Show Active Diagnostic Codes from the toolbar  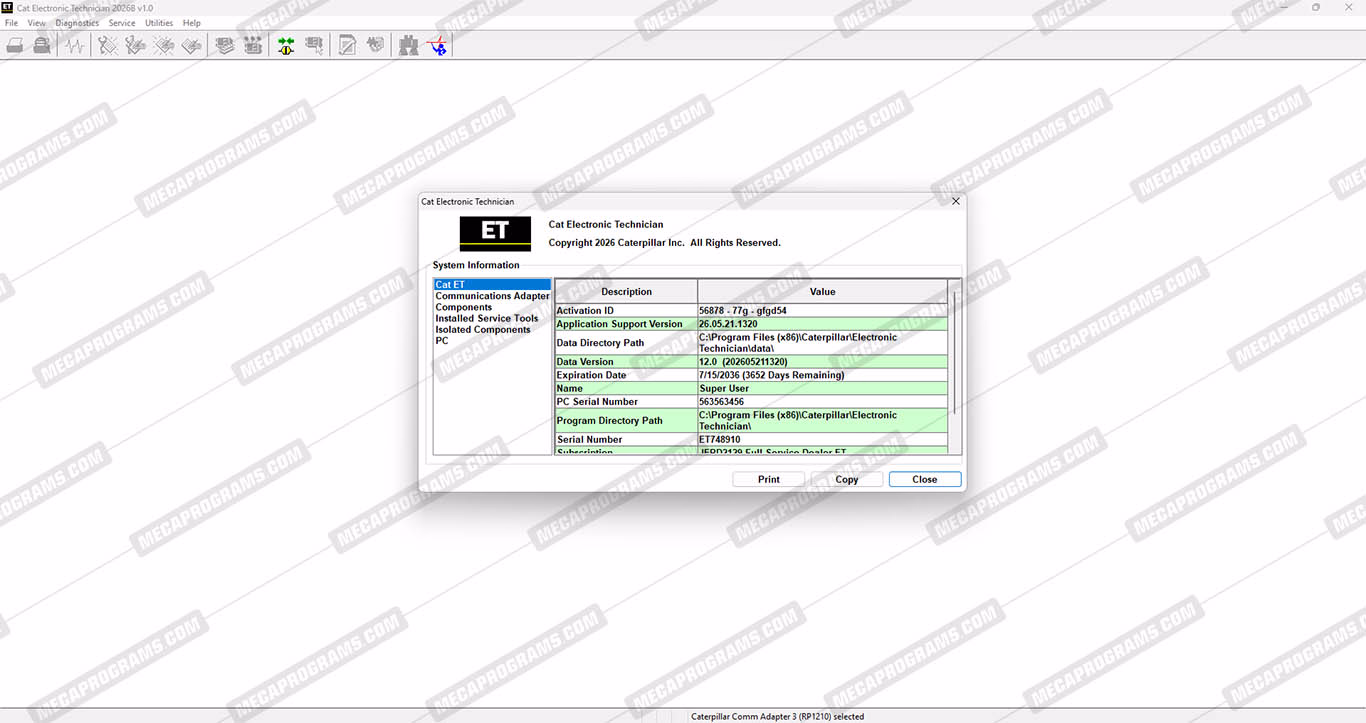108,45
